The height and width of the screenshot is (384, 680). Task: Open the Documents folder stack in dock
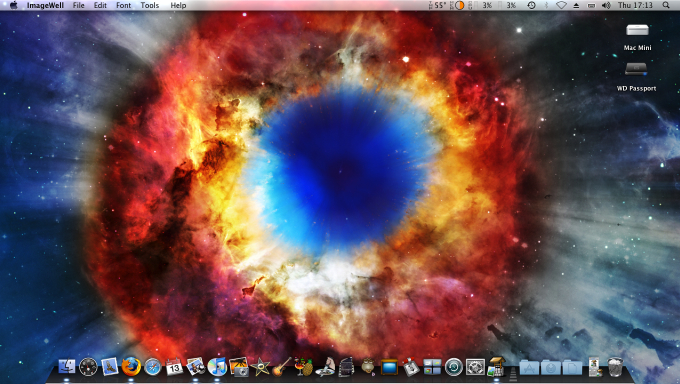572,368
